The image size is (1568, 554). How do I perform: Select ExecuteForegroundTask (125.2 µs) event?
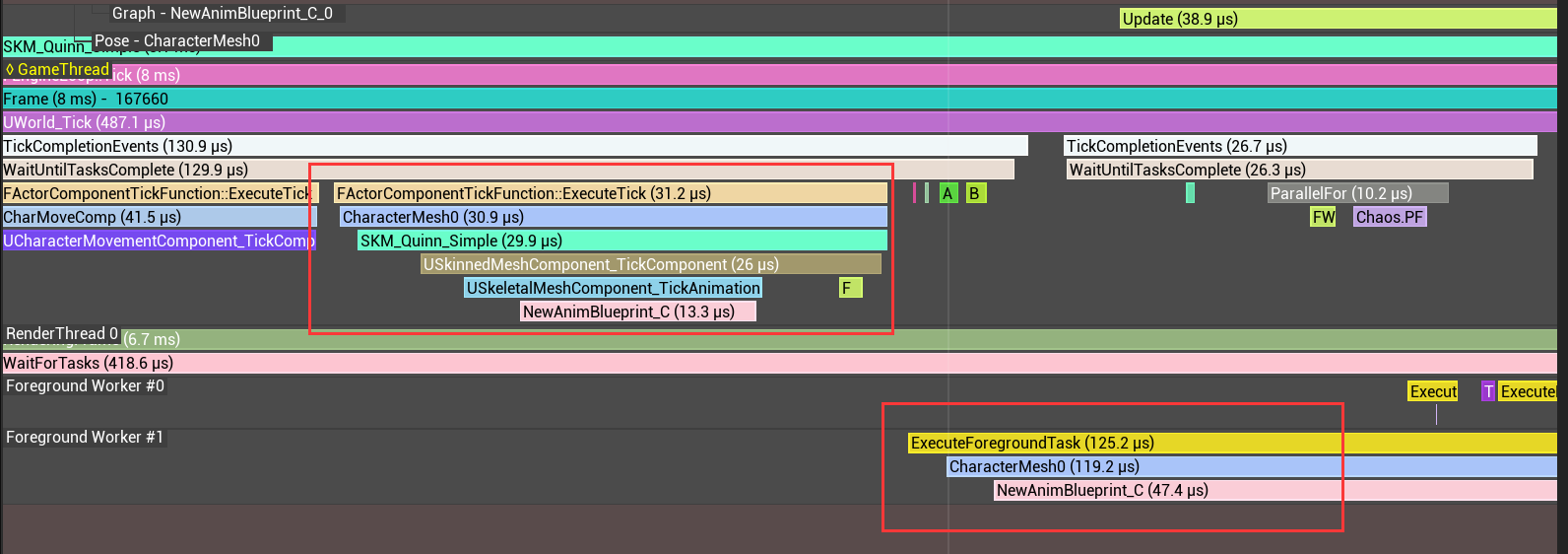coord(1231,444)
